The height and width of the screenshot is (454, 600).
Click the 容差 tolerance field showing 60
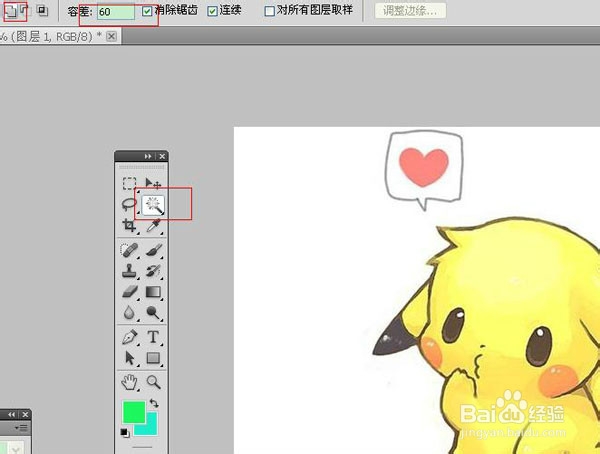(x=116, y=12)
